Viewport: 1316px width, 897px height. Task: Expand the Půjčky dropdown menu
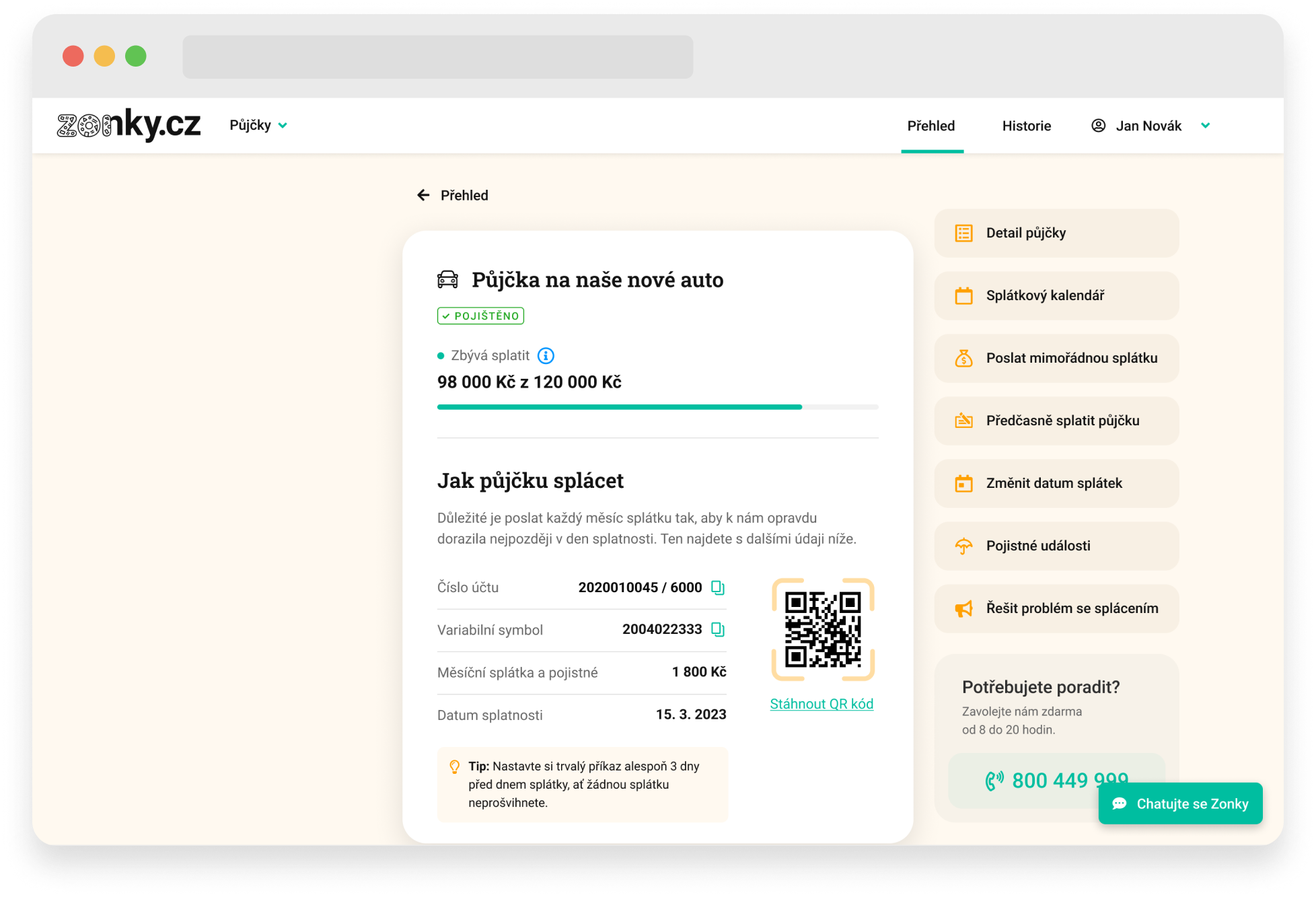(x=258, y=125)
